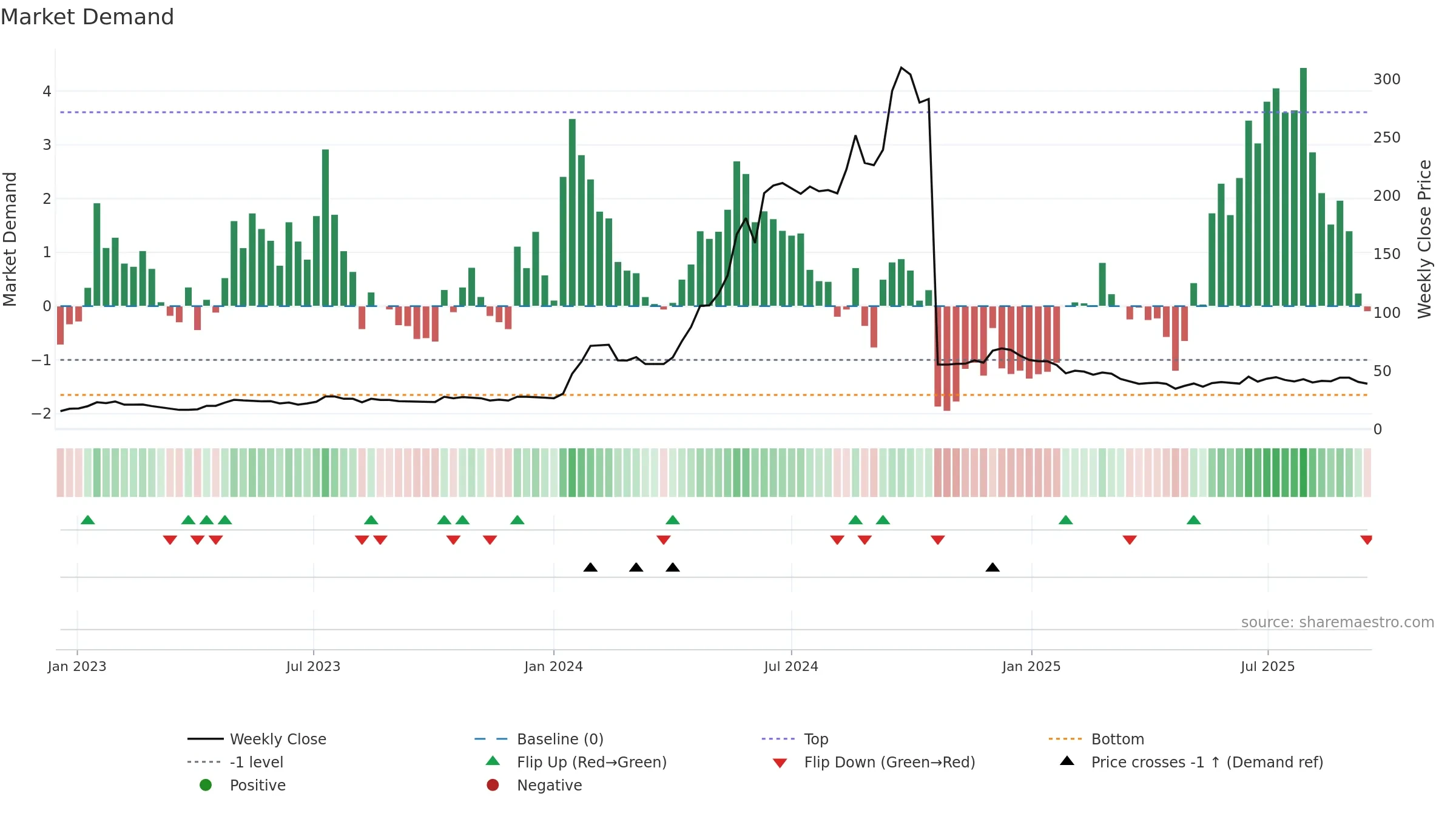This screenshot has height=819, width=1456.
Task: Click the 100 tick on the price axis
Action: (x=1387, y=312)
